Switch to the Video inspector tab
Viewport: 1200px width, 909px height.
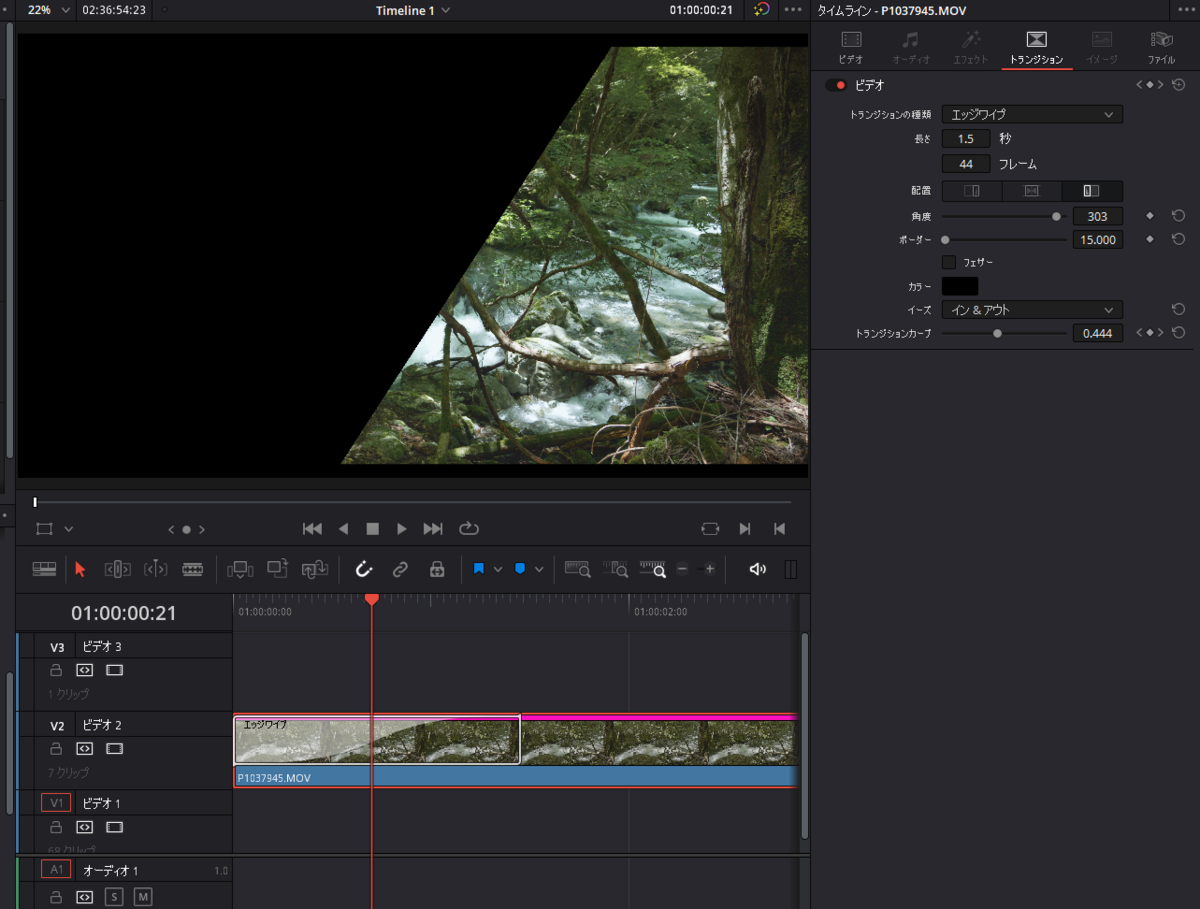click(851, 47)
